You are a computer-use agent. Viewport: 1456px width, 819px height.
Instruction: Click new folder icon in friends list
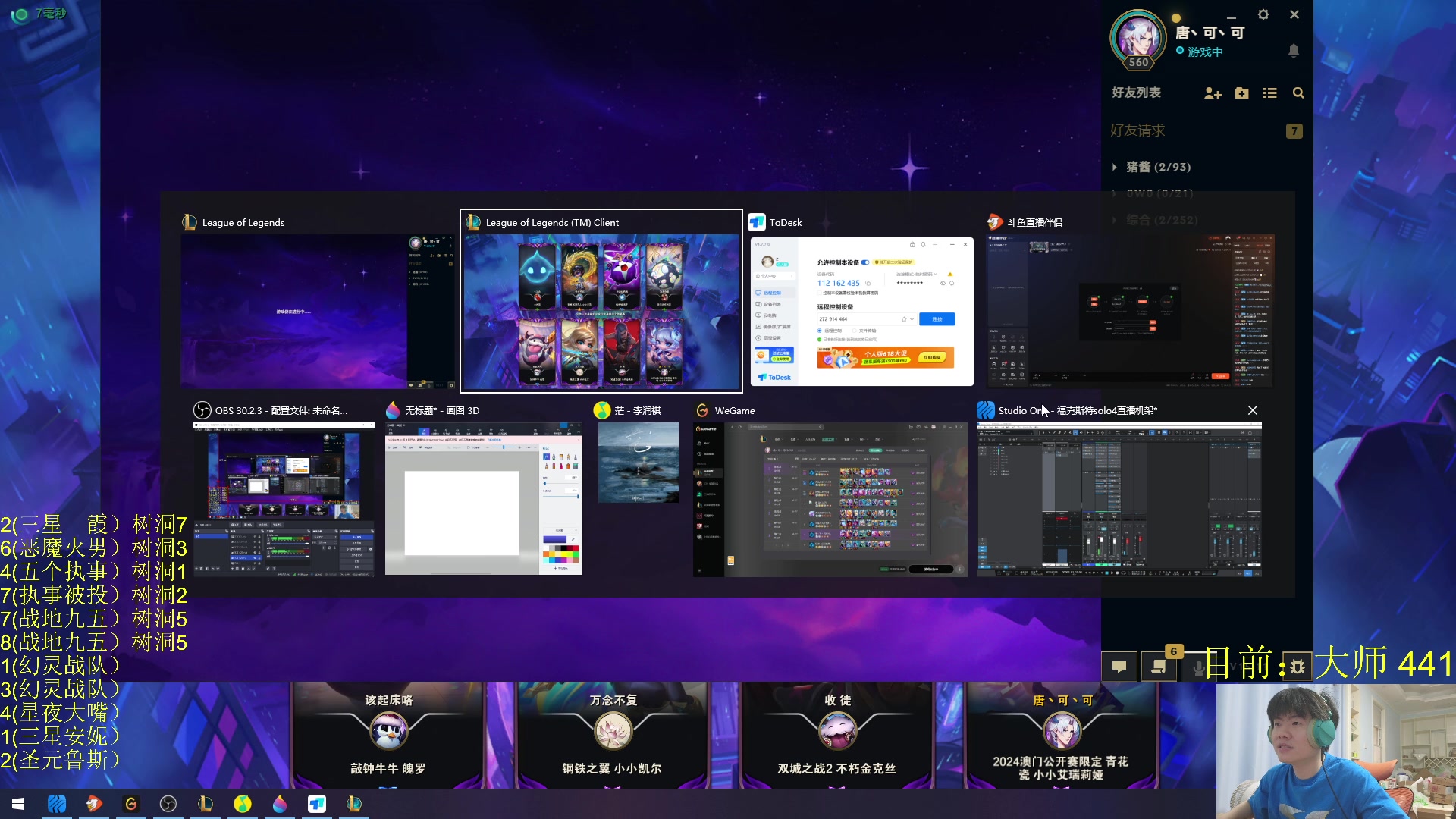1241,93
